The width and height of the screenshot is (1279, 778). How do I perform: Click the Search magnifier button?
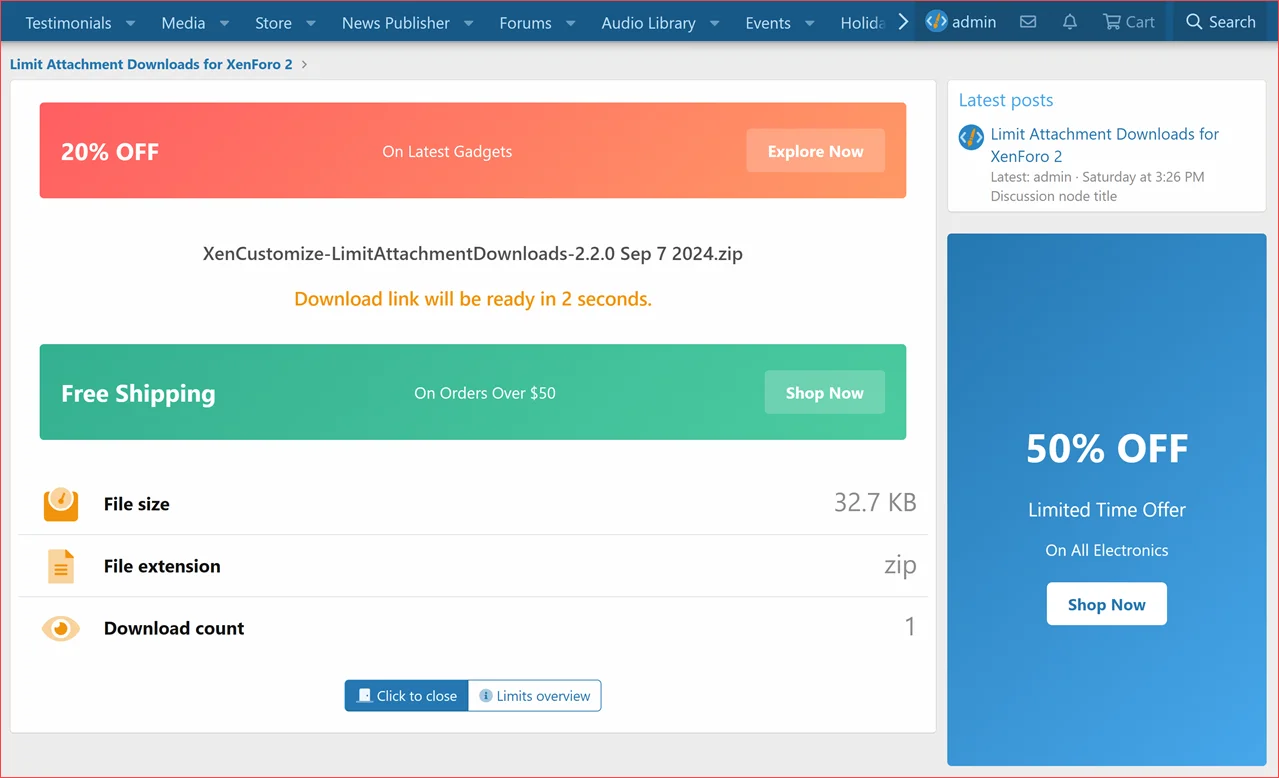[1220, 22]
